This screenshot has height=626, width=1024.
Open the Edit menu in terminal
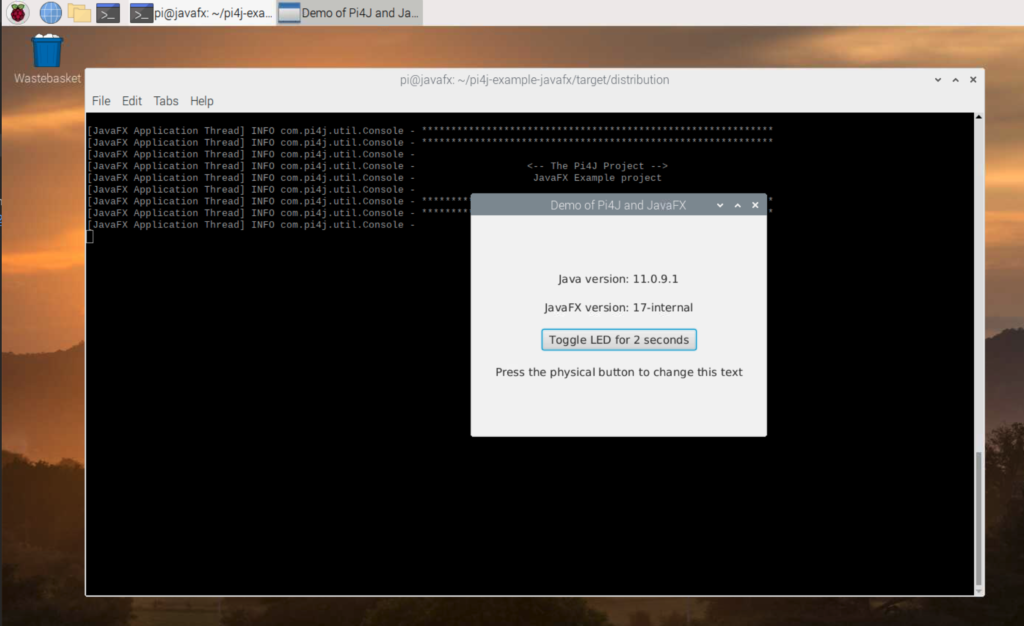point(131,101)
